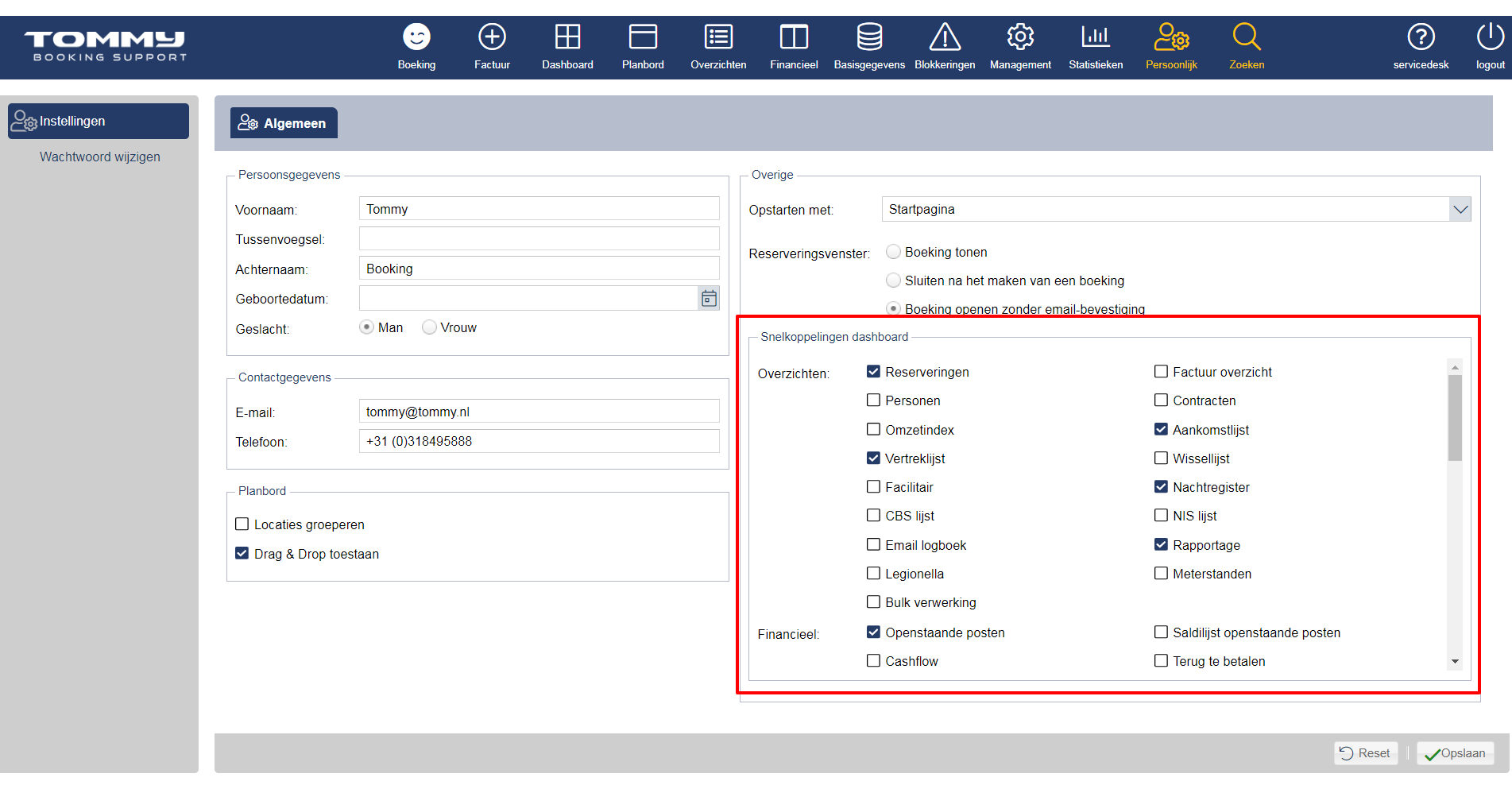Screen dimensions: 1512x789
Task: Toggle Drag & Drop toestaan checkbox
Action: pos(242,553)
